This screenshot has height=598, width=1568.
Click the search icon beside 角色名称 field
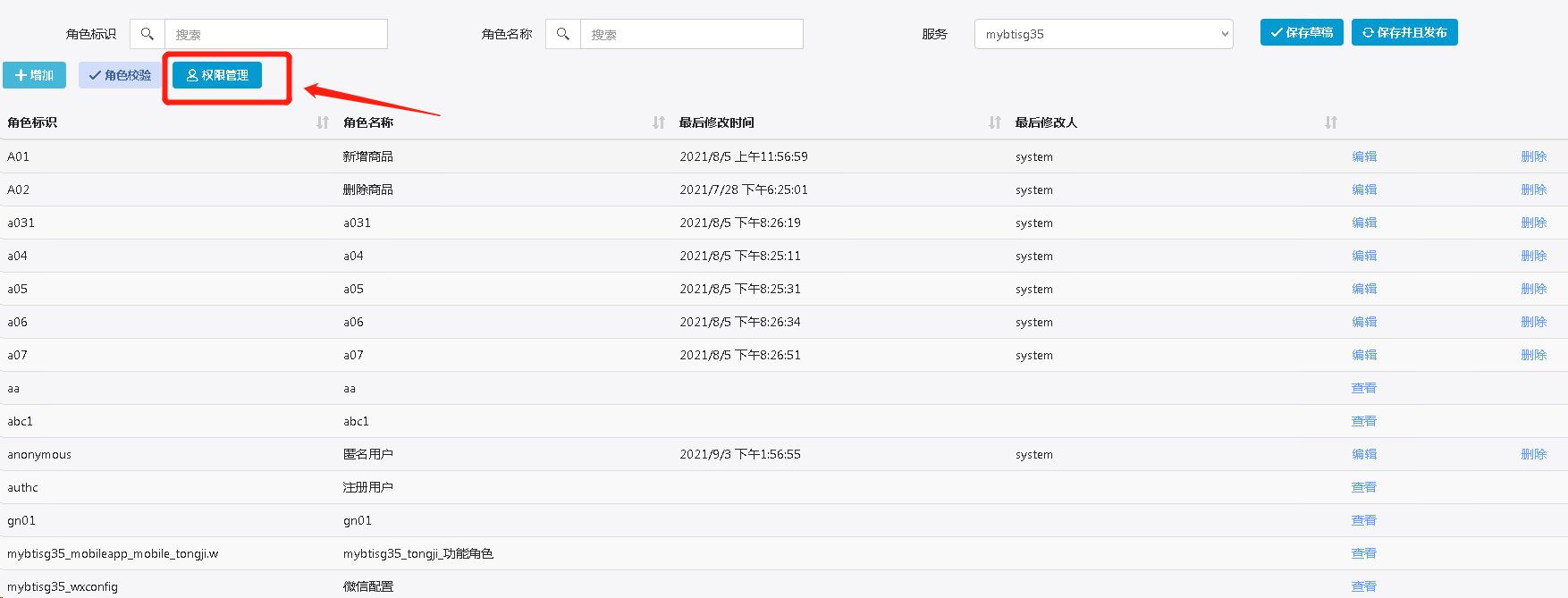click(563, 34)
